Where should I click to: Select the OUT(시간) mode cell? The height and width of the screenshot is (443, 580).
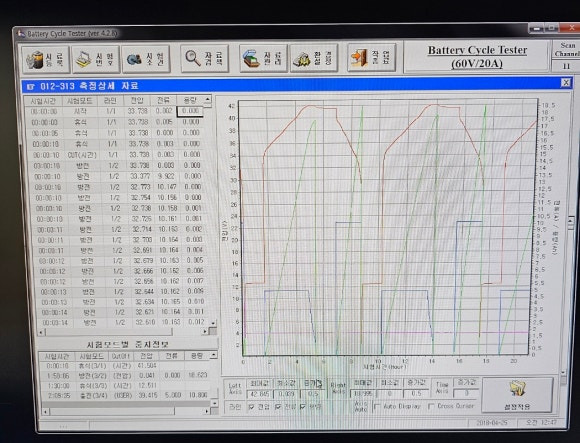pos(82,155)
